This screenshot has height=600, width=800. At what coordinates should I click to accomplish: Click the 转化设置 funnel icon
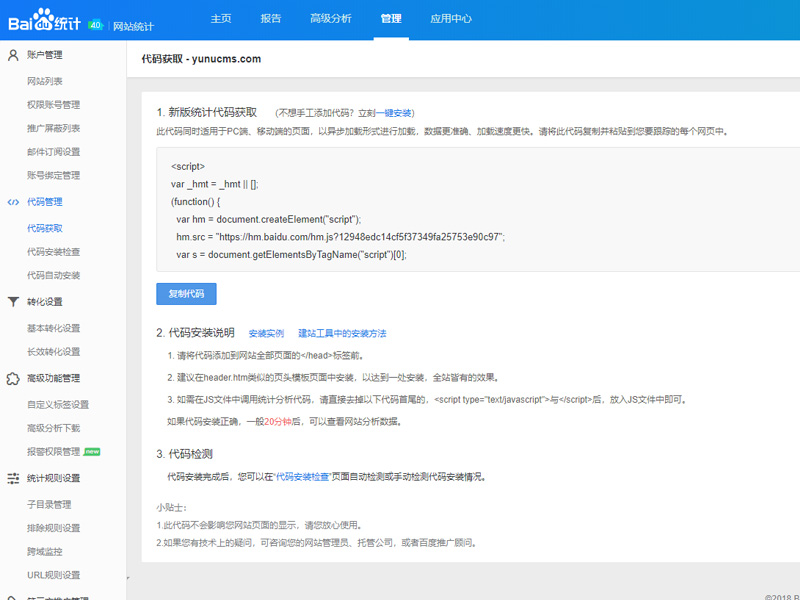pyautogui.click(x=13, y=302)
